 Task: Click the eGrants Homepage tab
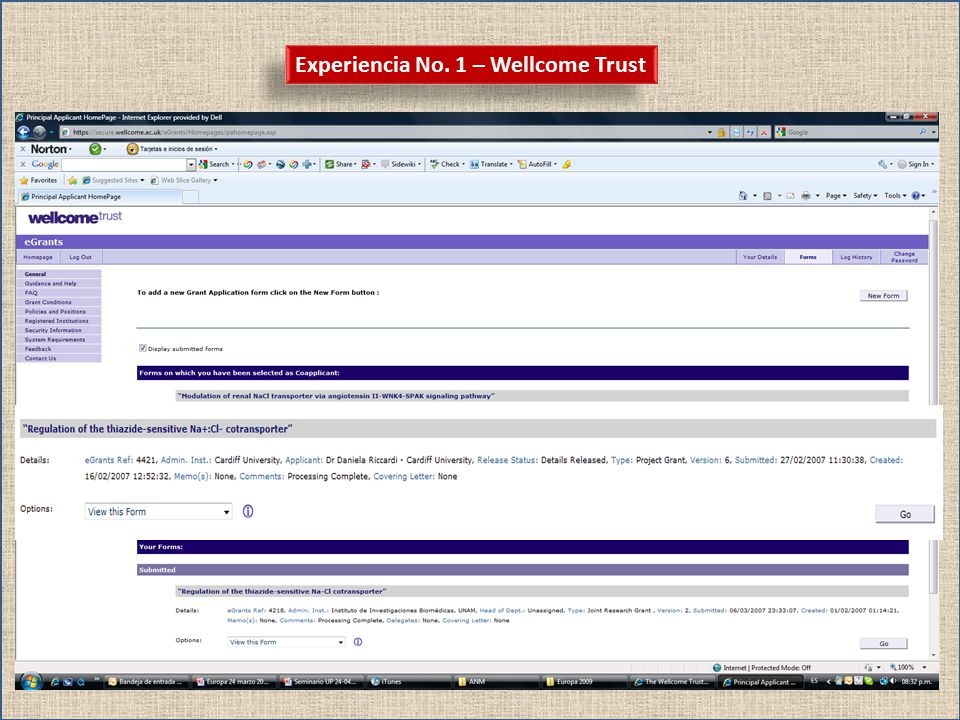[38, 257]
